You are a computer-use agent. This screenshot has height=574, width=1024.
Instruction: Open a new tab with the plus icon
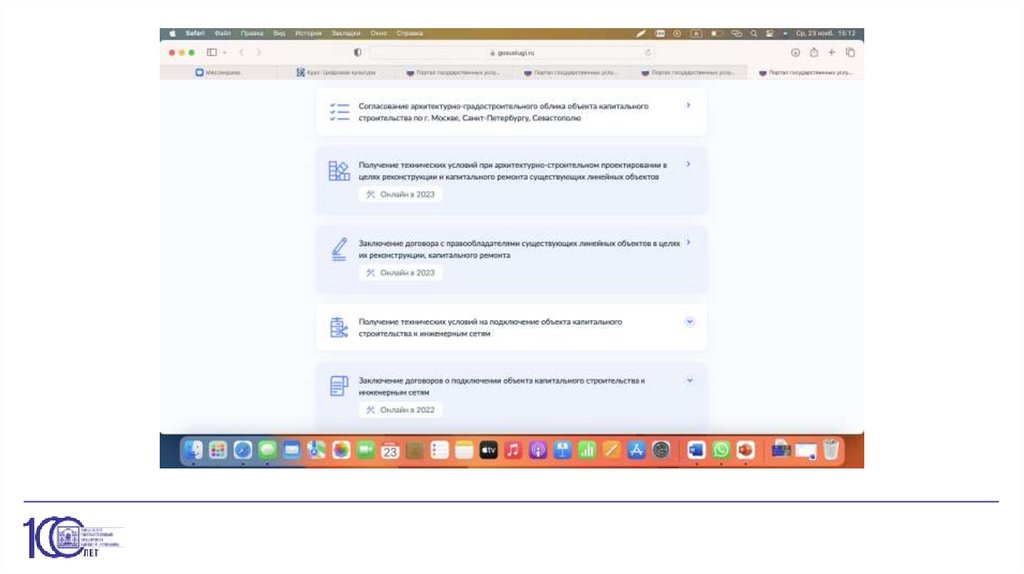[x=832, y=52]
